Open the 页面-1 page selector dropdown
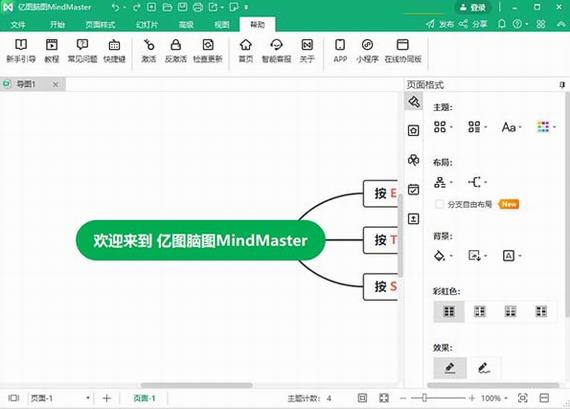 pyautogui.click(x=60, y=398)
